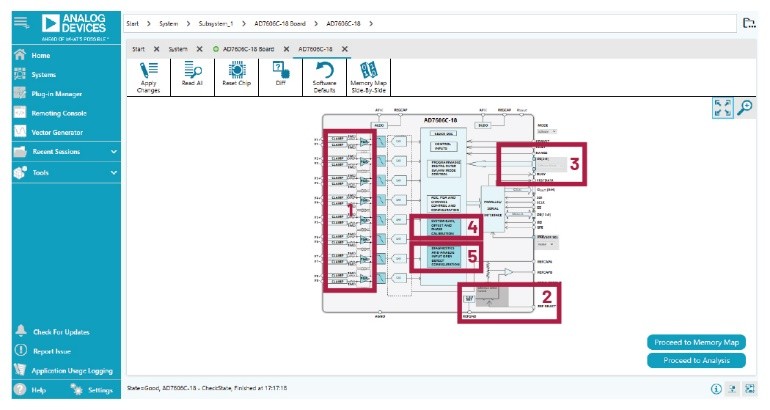Open Memory Map Side-By-Side view

pos(369,76)
